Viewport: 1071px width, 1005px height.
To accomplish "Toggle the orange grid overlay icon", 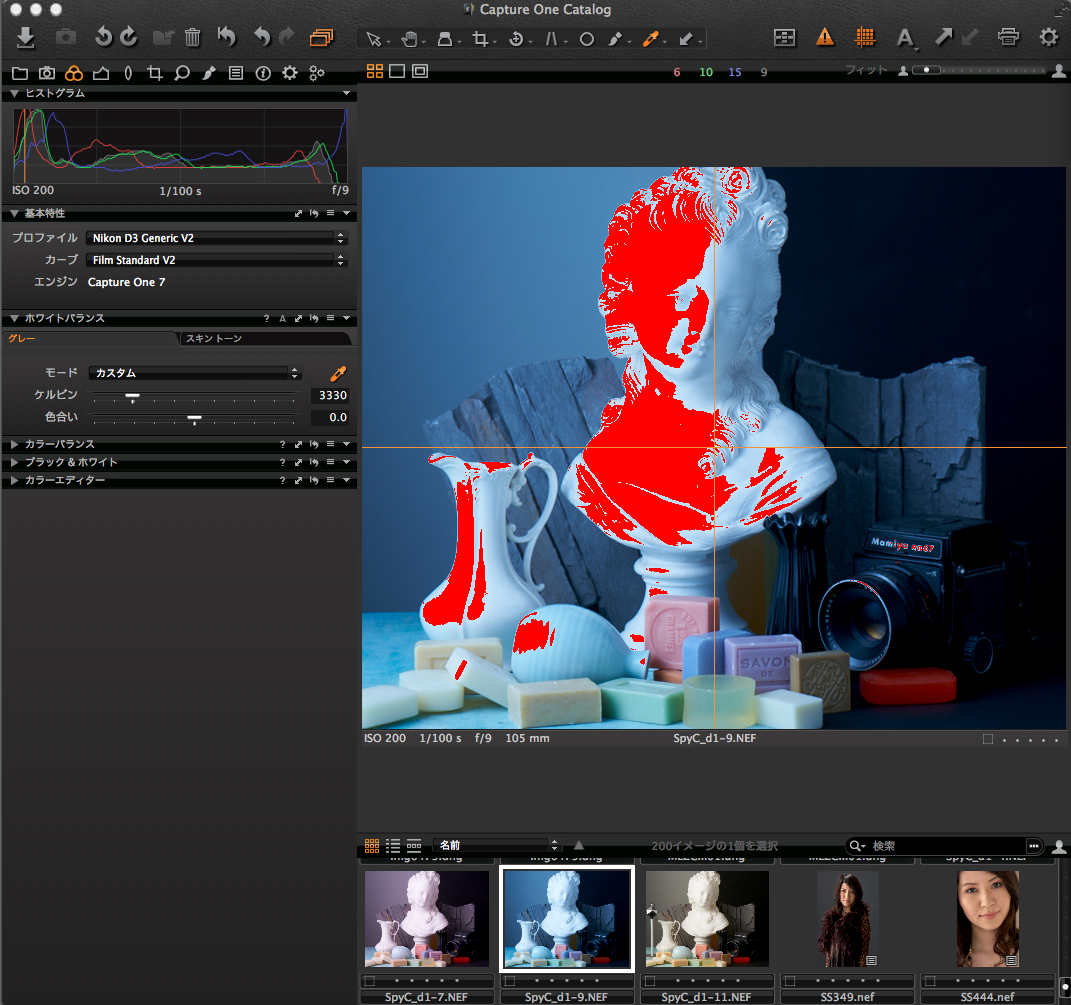I will [x=865, y=38].
